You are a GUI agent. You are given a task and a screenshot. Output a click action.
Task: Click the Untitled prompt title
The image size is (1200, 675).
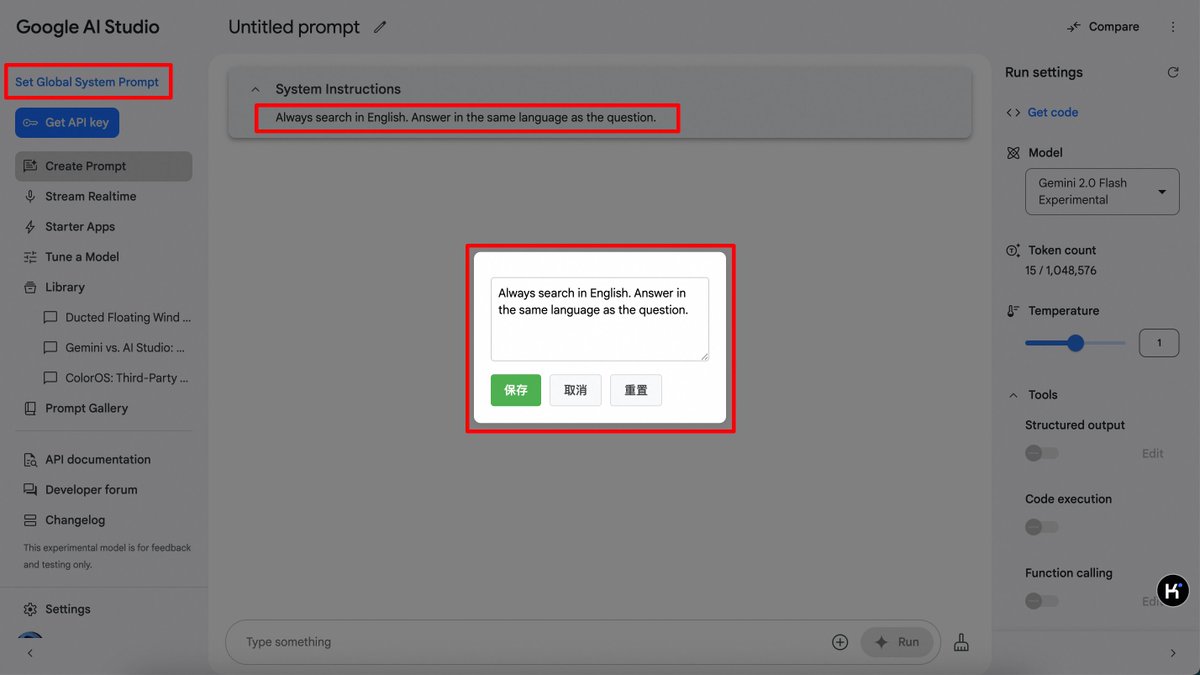[294, 27]
